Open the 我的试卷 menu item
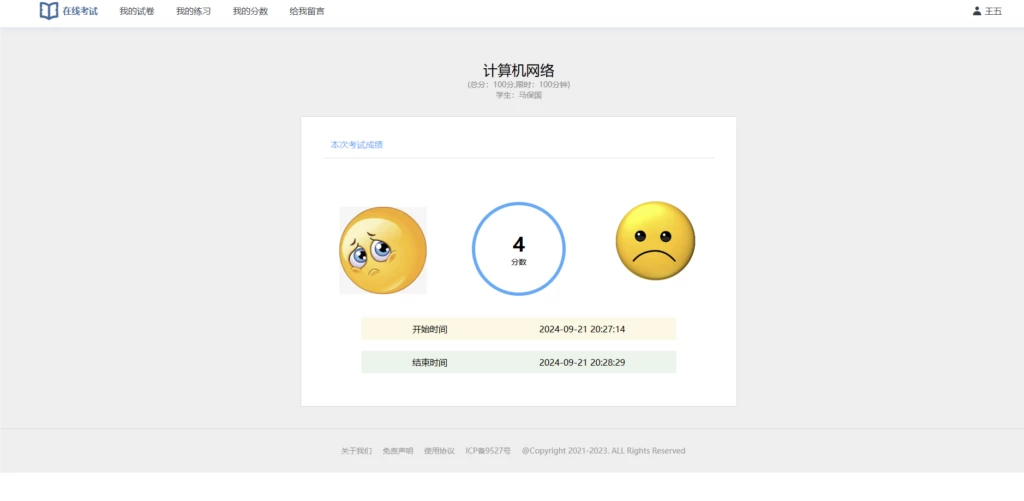1024x501 pixels. tap(136, 11)
